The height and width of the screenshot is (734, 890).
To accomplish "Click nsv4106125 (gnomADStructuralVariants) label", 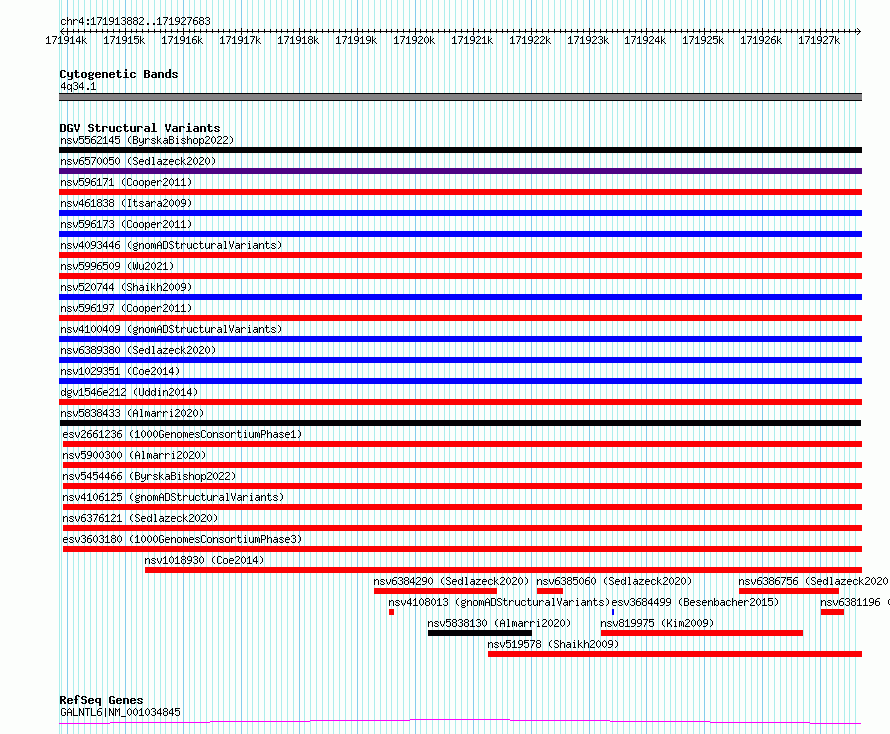I will (x=173, y=497).
